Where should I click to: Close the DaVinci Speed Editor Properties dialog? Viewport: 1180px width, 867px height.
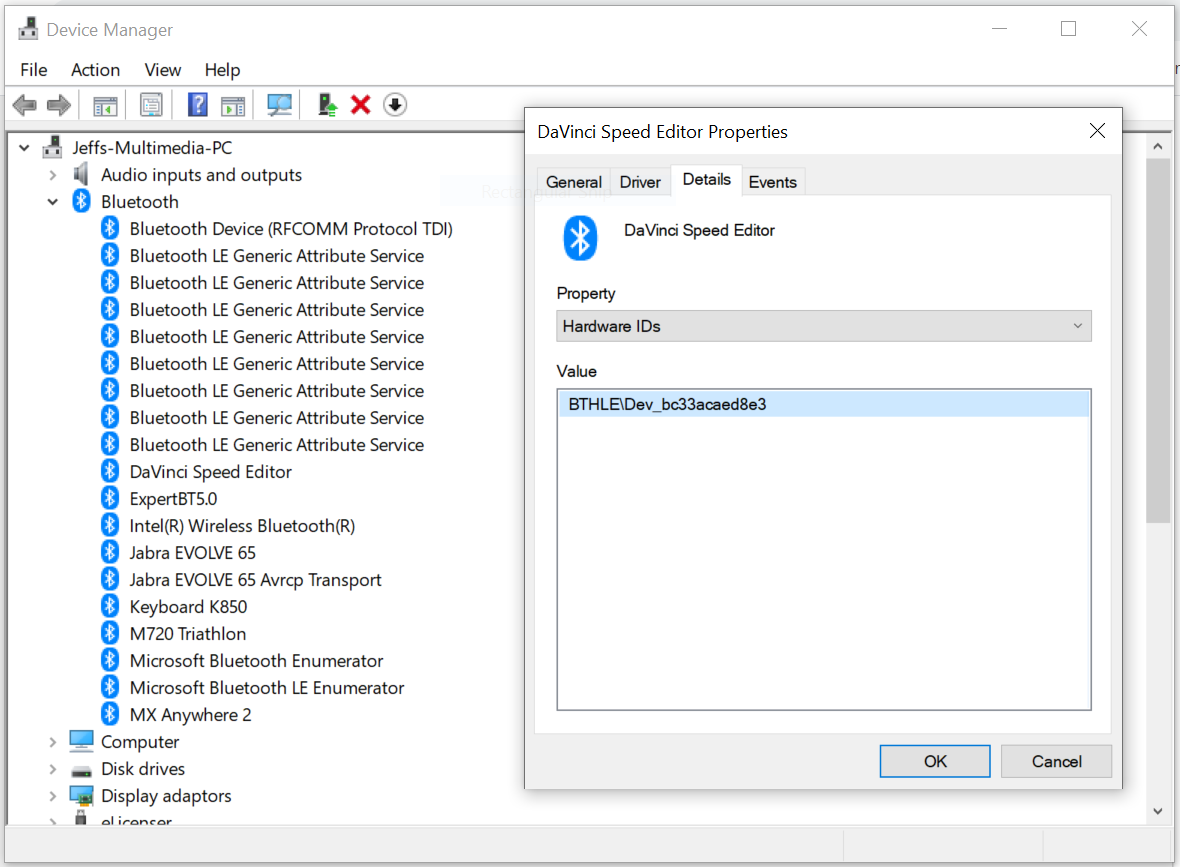coord(1097,131)
